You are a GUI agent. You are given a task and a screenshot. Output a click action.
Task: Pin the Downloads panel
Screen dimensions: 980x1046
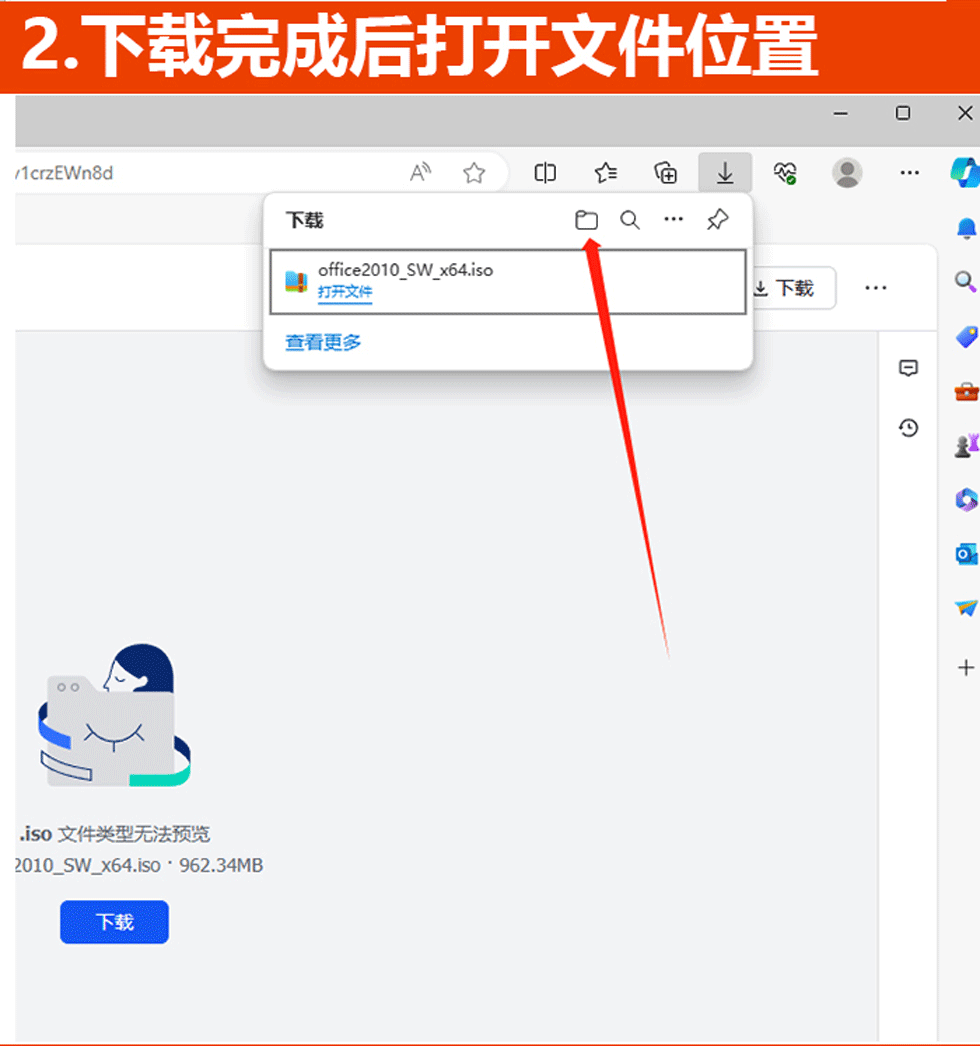tap(718, 219)
